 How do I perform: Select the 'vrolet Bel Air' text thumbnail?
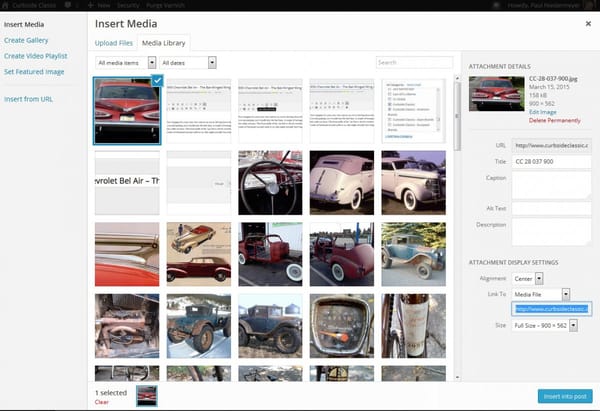tap(127, 183)
